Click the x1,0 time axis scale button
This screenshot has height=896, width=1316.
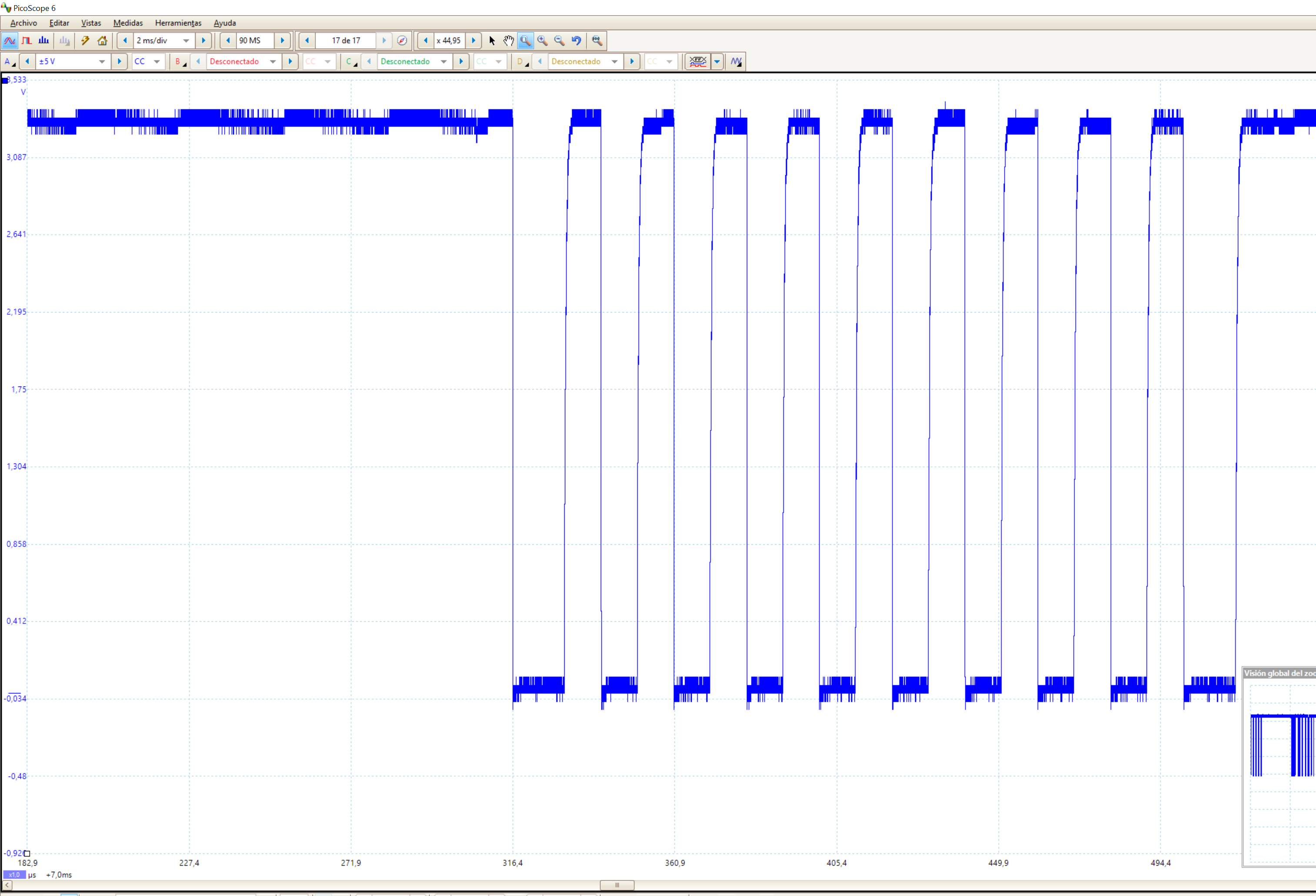click(14, 875)
